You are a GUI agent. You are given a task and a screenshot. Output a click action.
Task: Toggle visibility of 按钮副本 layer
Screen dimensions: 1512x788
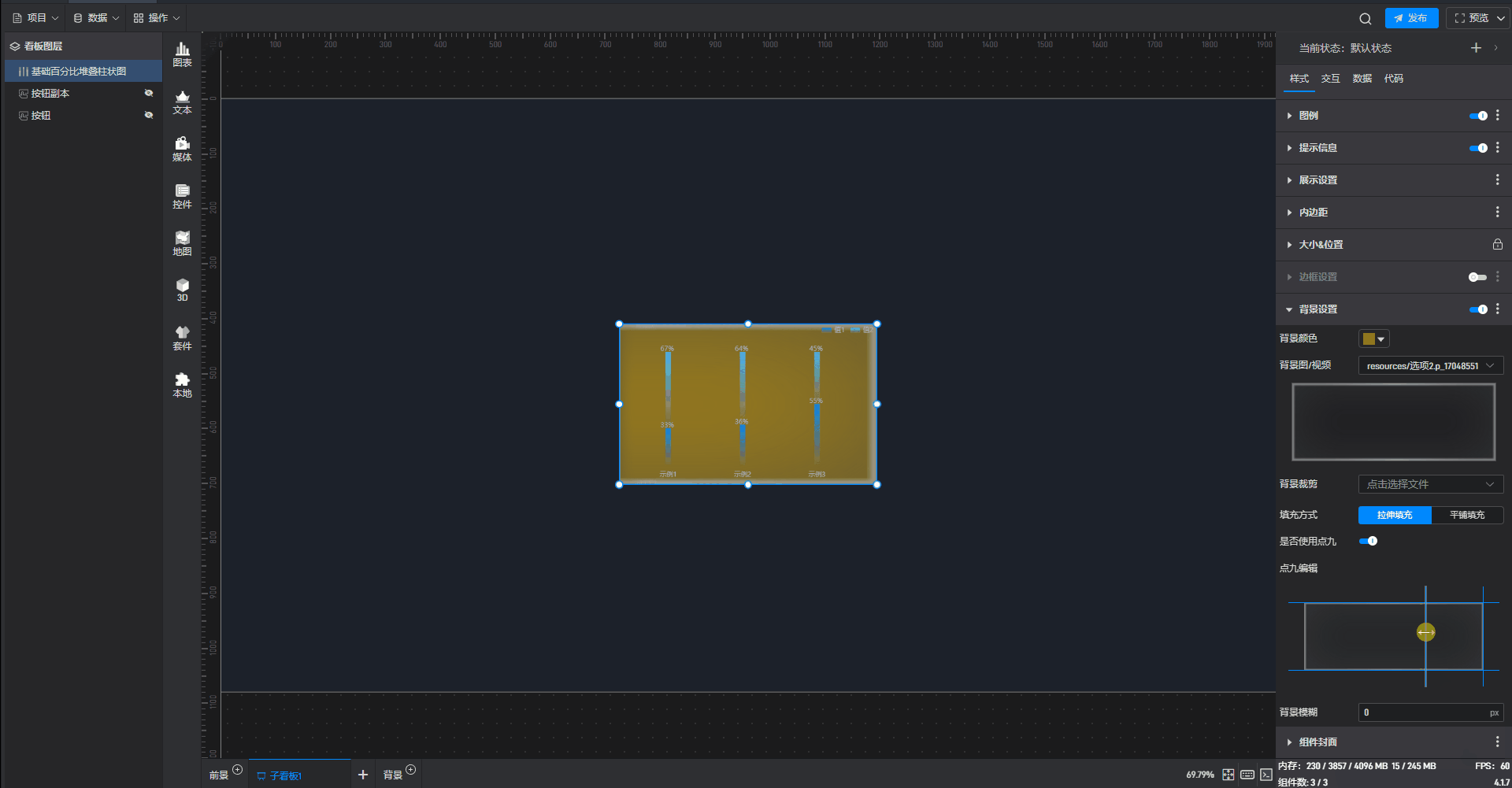pyautogui.click(x=148, y=93)
